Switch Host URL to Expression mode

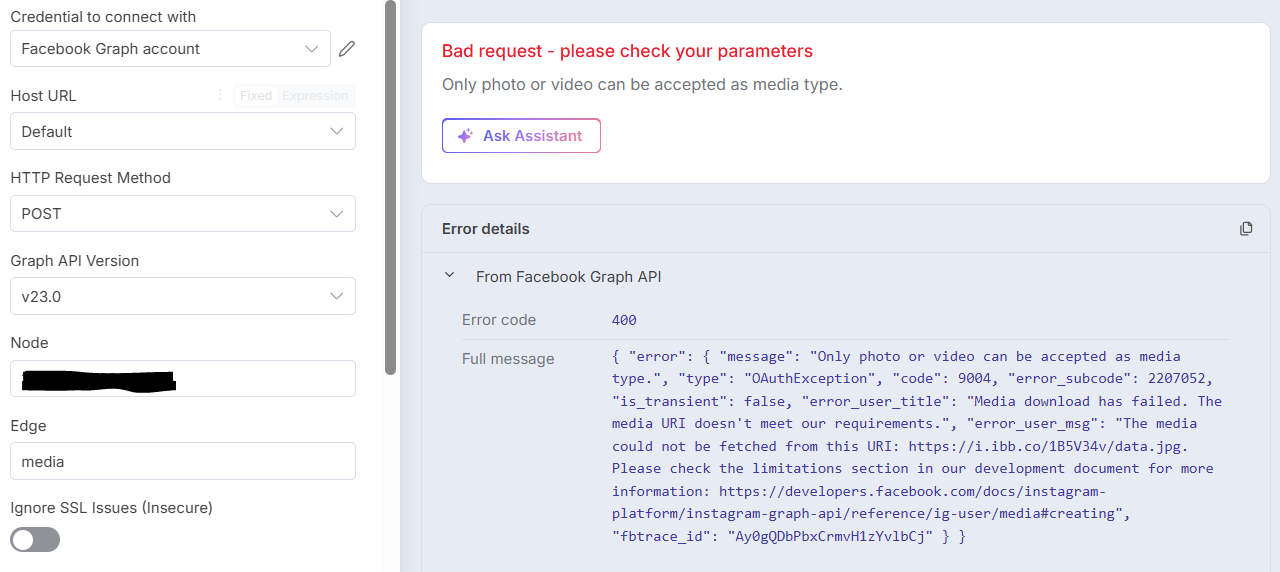(315, 96)
